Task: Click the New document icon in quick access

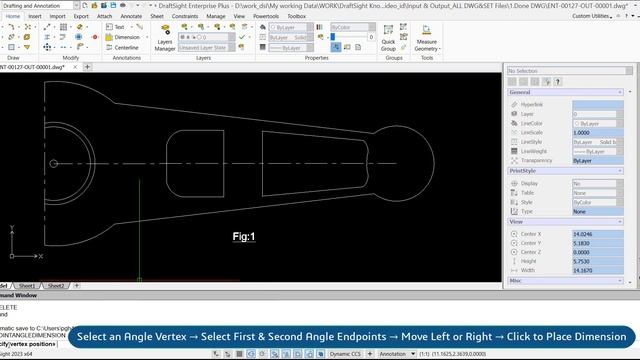Action: pos(85,5)
